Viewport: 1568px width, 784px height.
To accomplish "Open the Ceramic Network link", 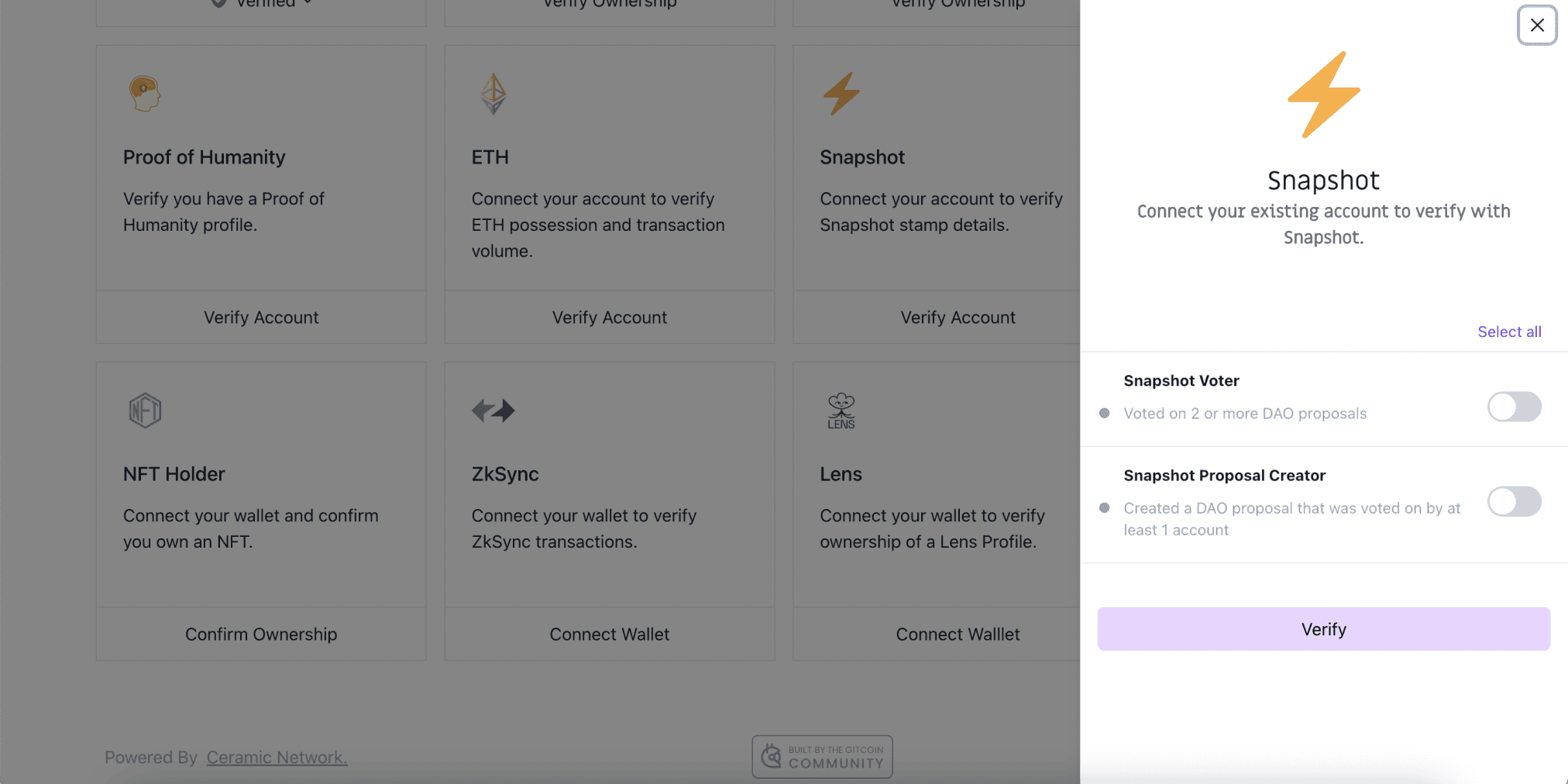I will pos(277,758).
